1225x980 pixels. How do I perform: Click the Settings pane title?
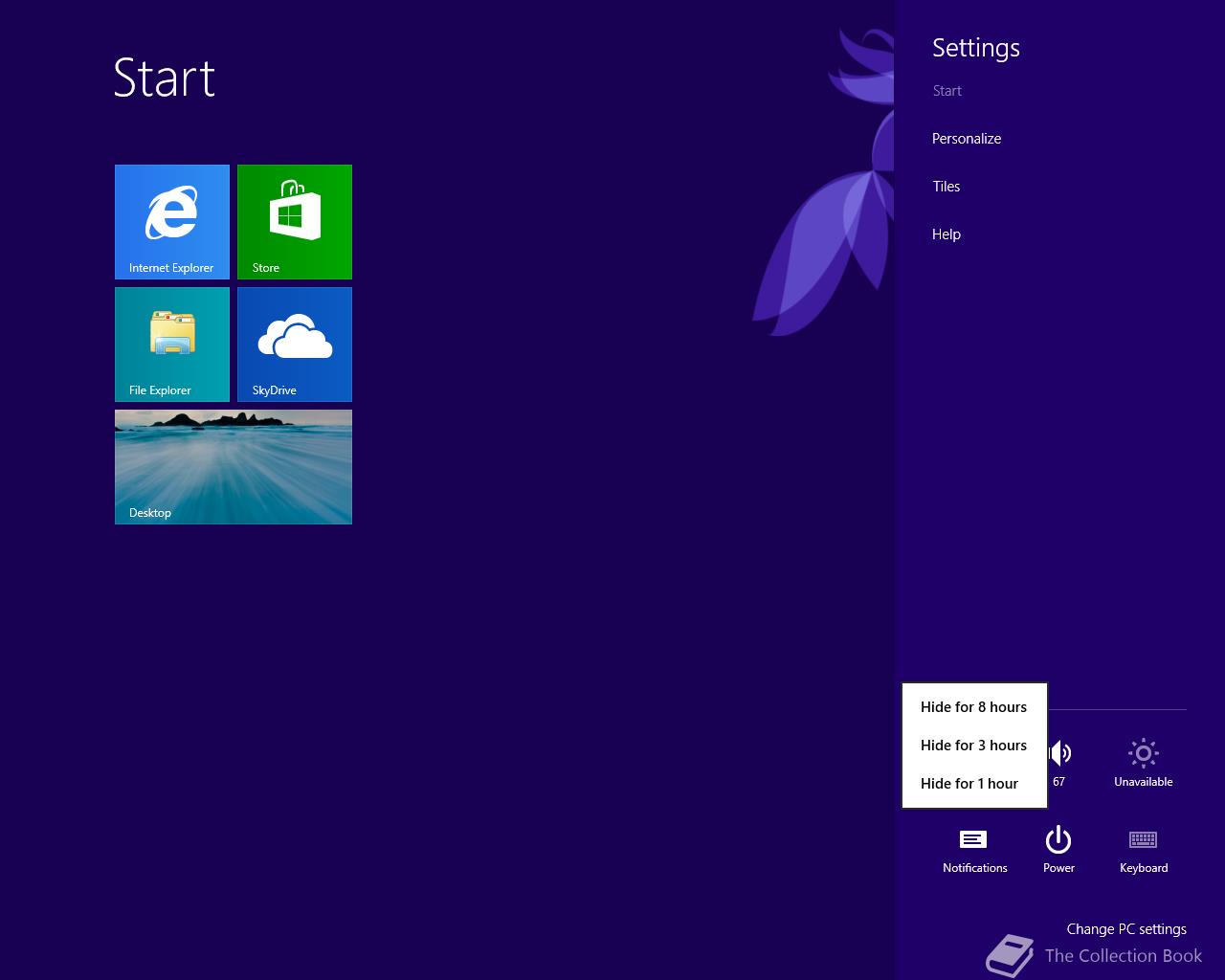pos(976,48)
